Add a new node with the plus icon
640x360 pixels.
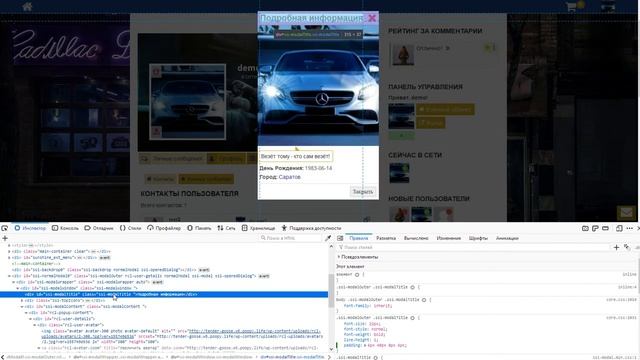(x=5, y=238)
